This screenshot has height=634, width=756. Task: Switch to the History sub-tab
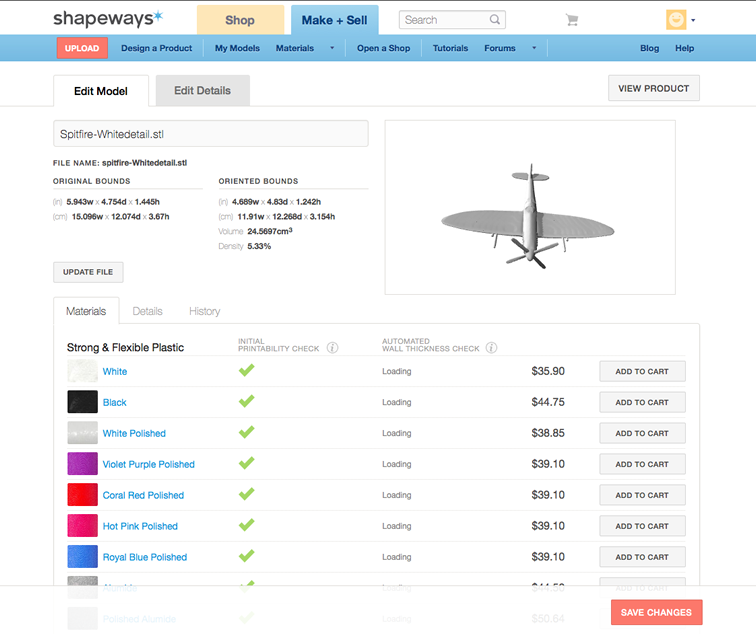coord(204,311)
